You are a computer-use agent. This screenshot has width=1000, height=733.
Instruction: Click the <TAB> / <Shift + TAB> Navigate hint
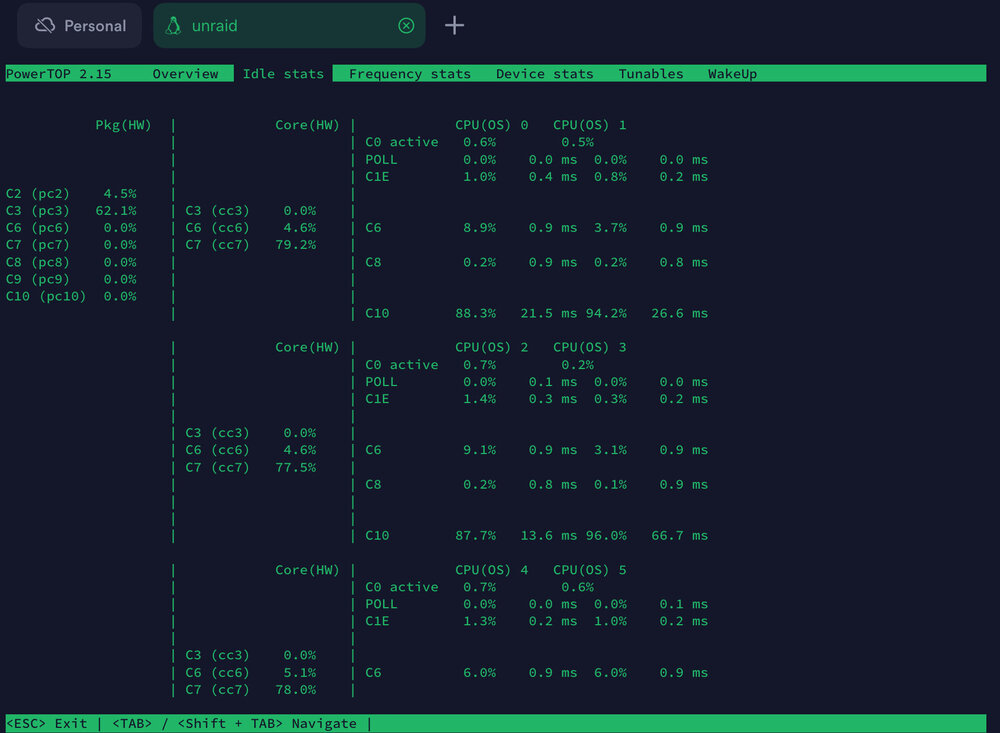pos(234,723)
